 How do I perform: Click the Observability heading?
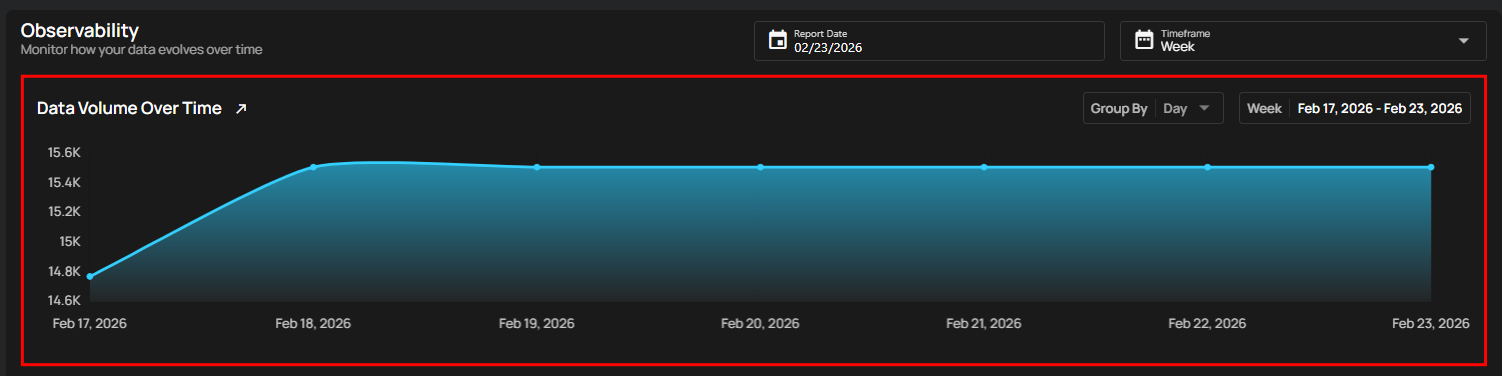click(80, 30)
